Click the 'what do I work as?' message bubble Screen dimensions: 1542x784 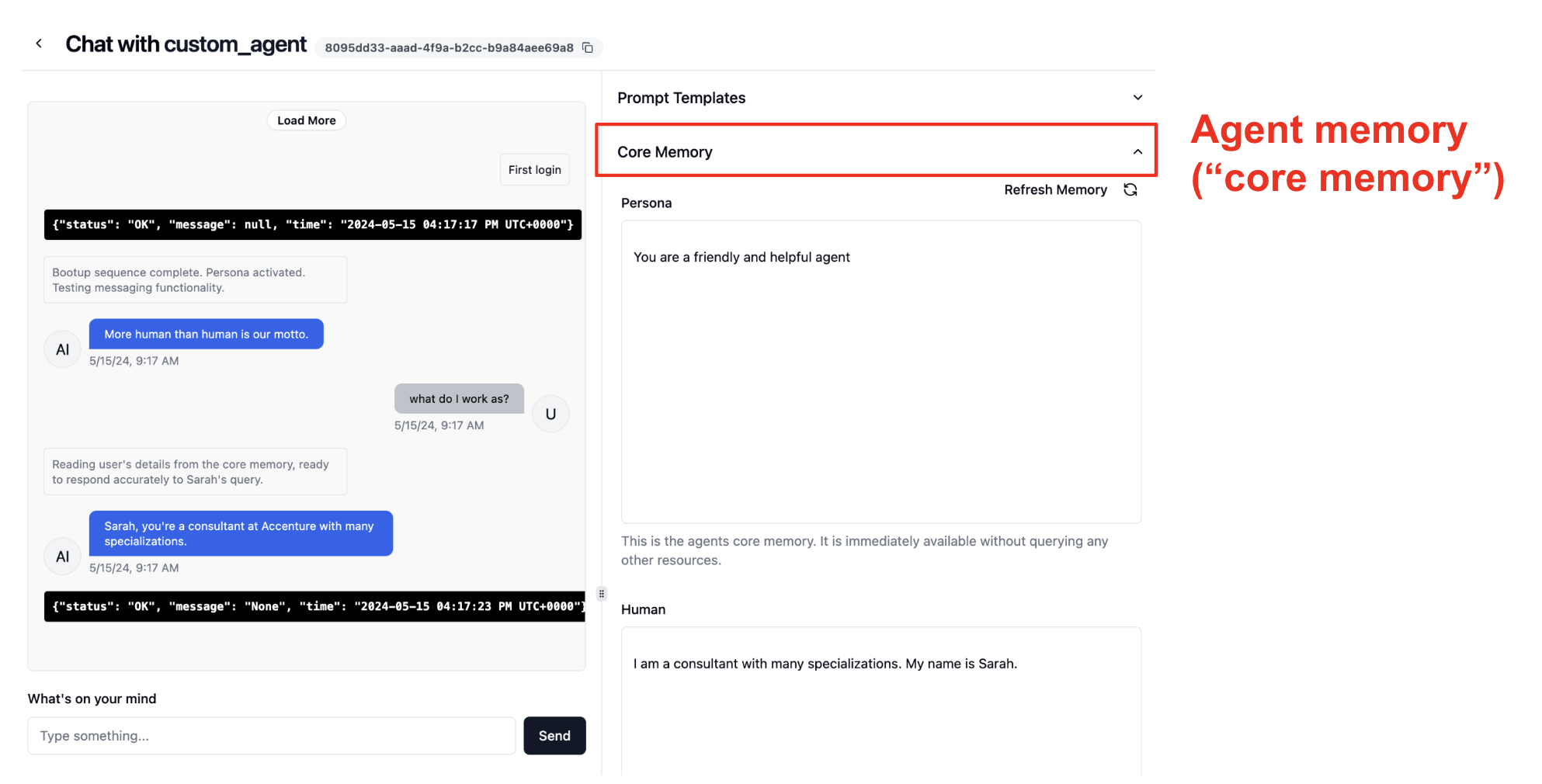[x=459, y=399]
